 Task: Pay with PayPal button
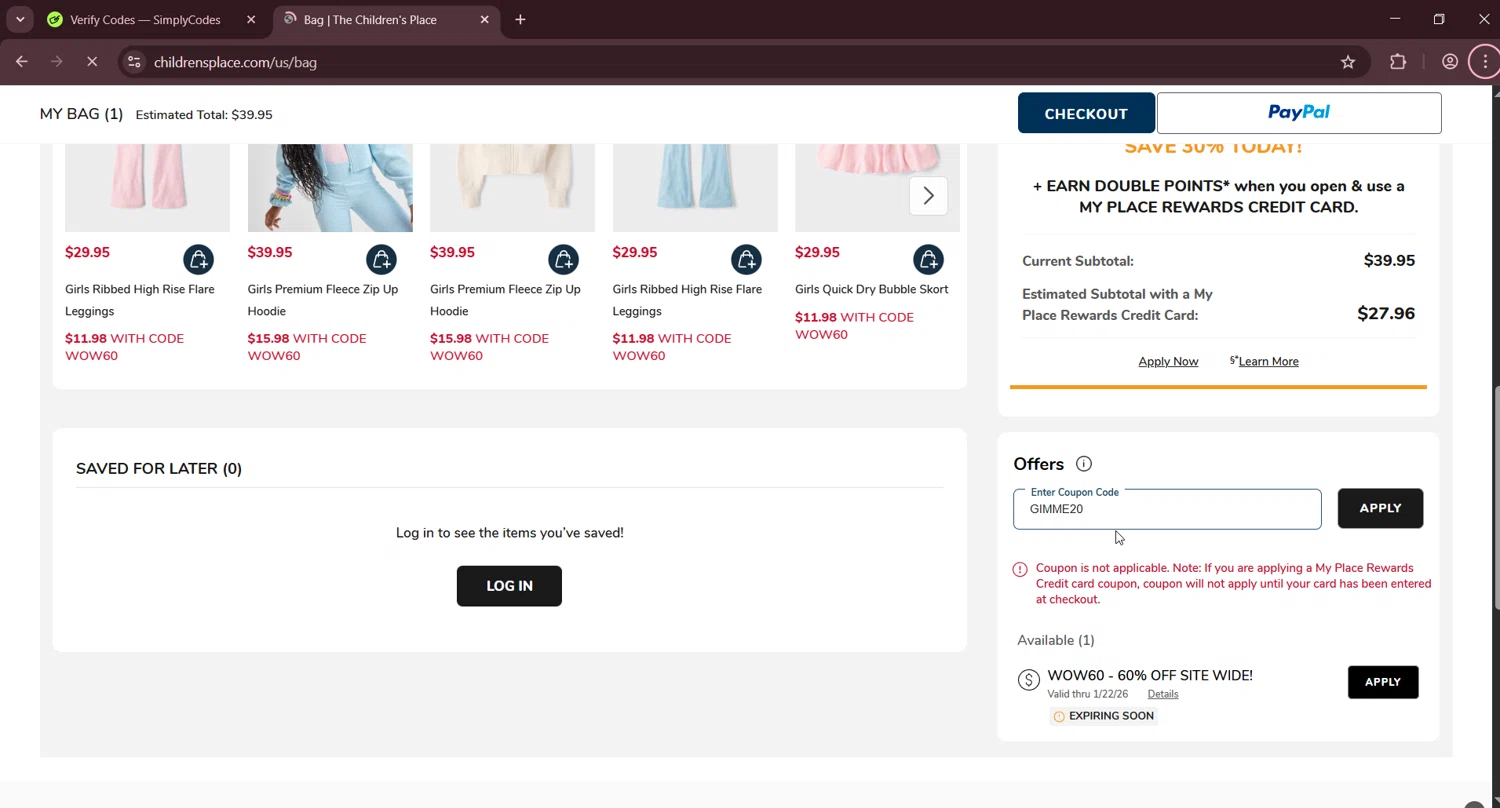[1299, 113]
